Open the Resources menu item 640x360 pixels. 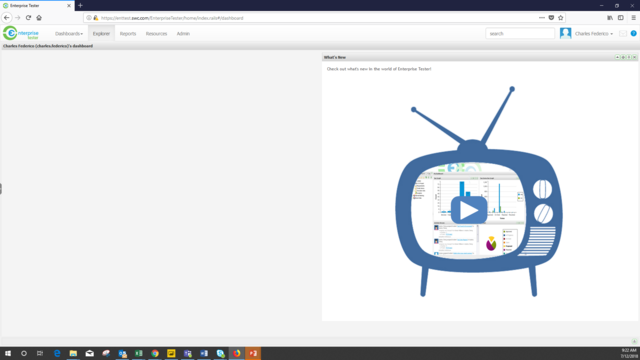pos(156,34)
